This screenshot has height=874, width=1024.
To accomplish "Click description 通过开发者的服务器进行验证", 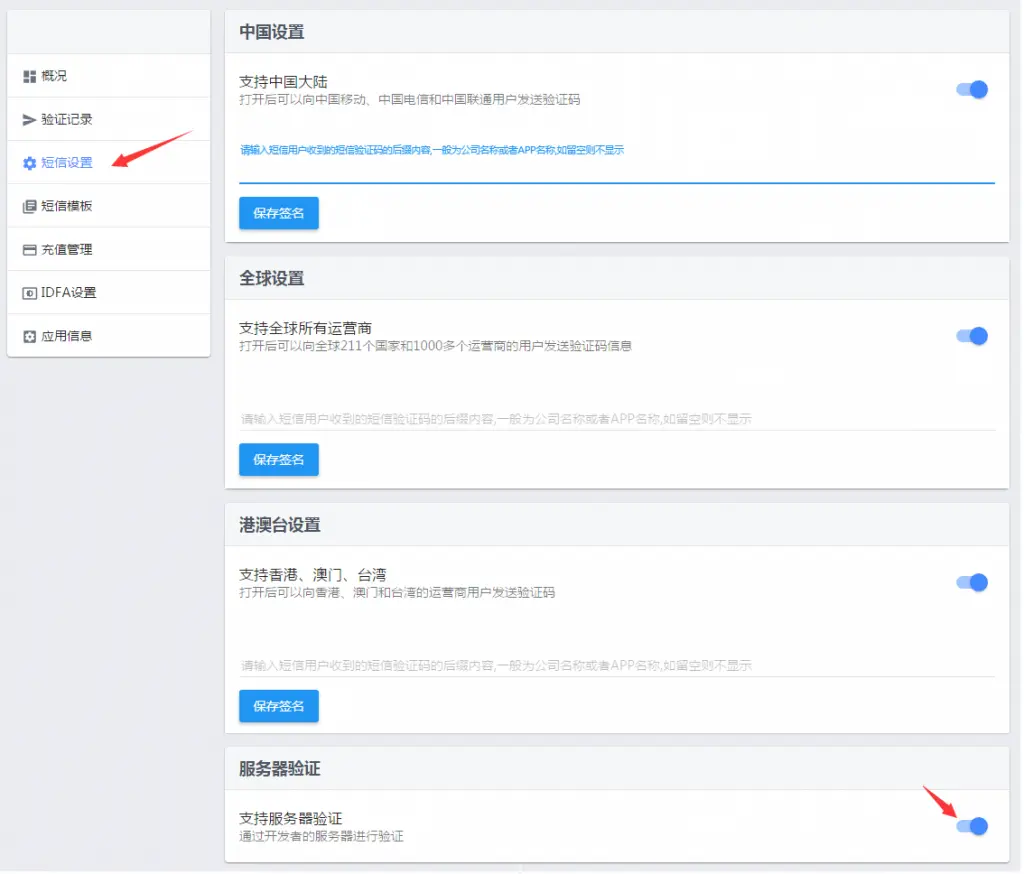I will (321, 836).
